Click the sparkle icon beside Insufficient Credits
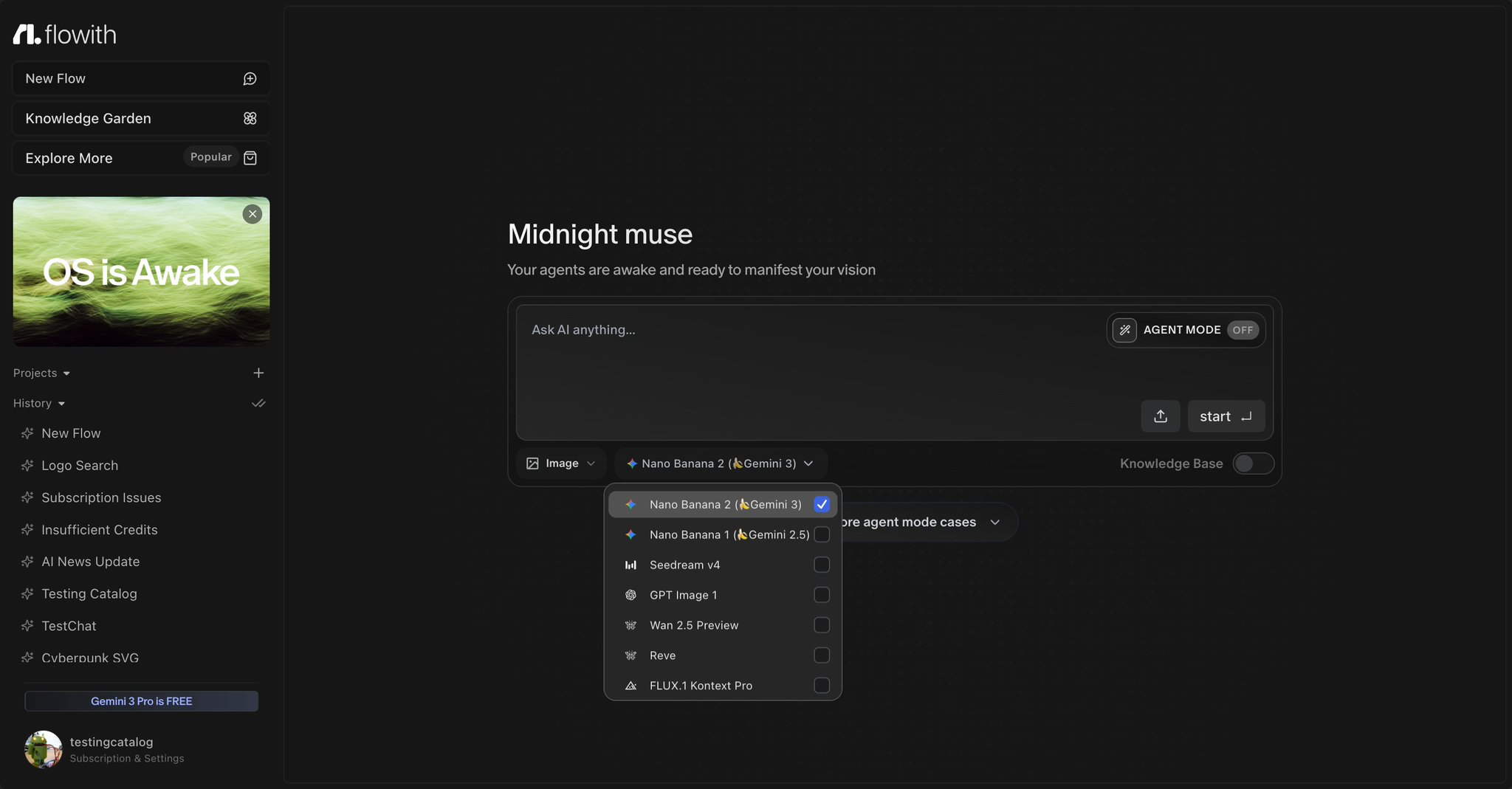This screenshot has width=1512, height=789. pyautogui.click(x=27, y=530)
